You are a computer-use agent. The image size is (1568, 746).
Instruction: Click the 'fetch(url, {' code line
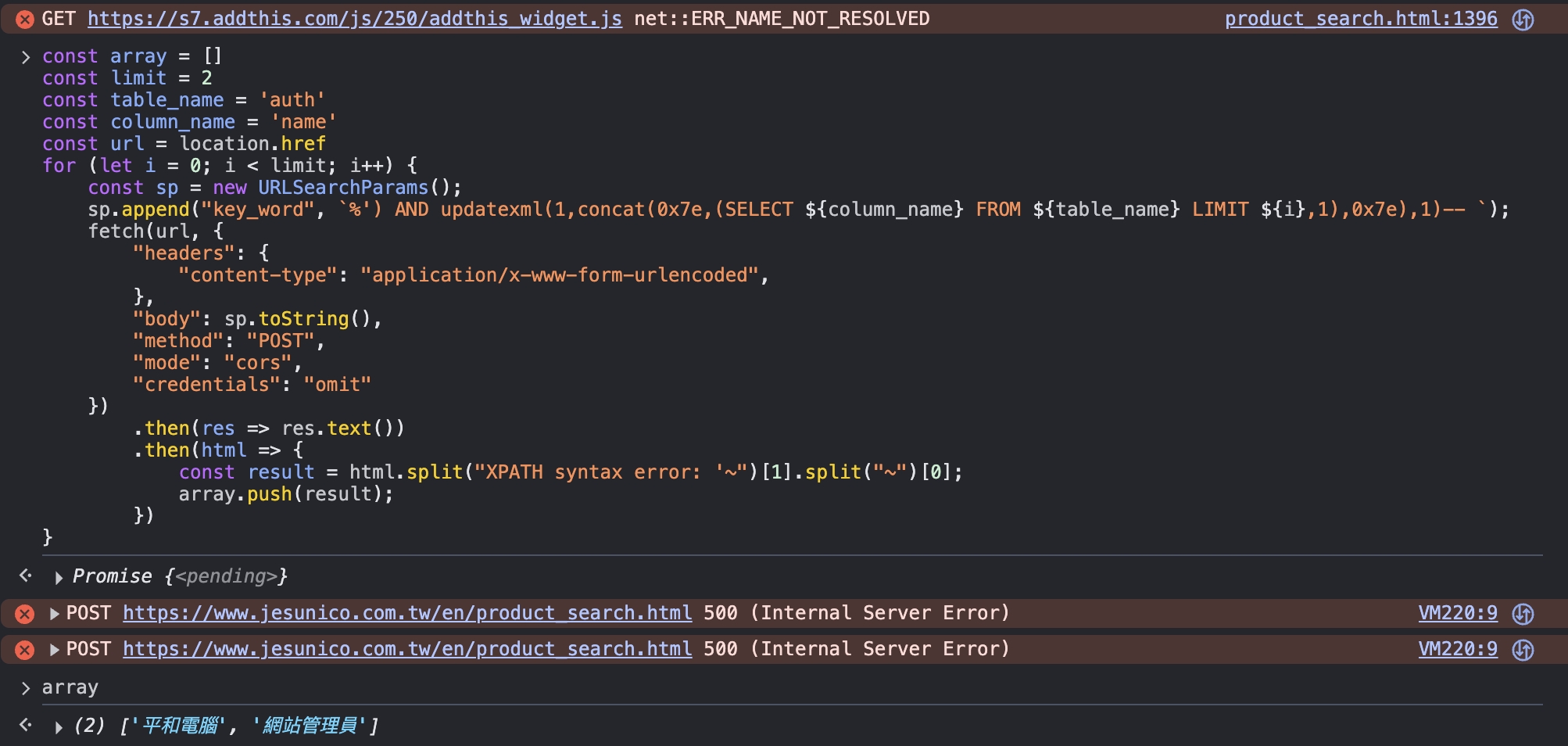[x=156, y=231]
